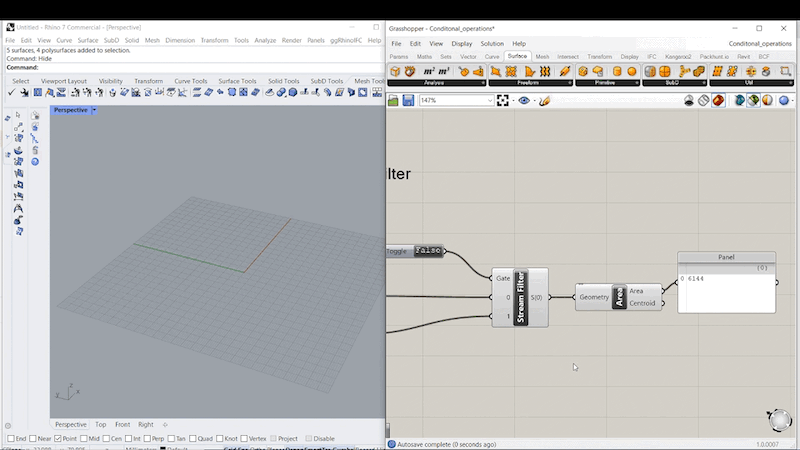This screenshot has width=800, height=450.
Task: Click the Cylinder primitive icon
Action: (x=616, y=71)
